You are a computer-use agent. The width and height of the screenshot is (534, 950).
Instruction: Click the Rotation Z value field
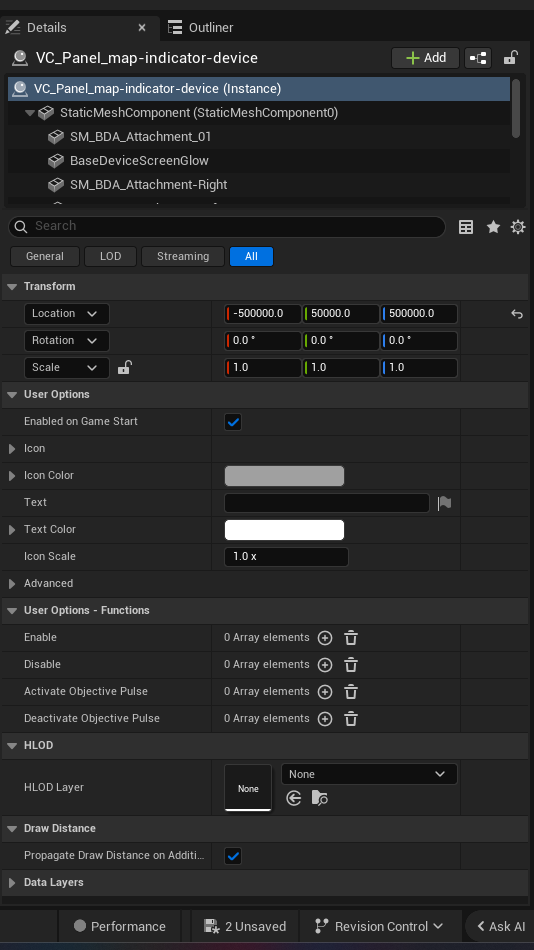419,340
